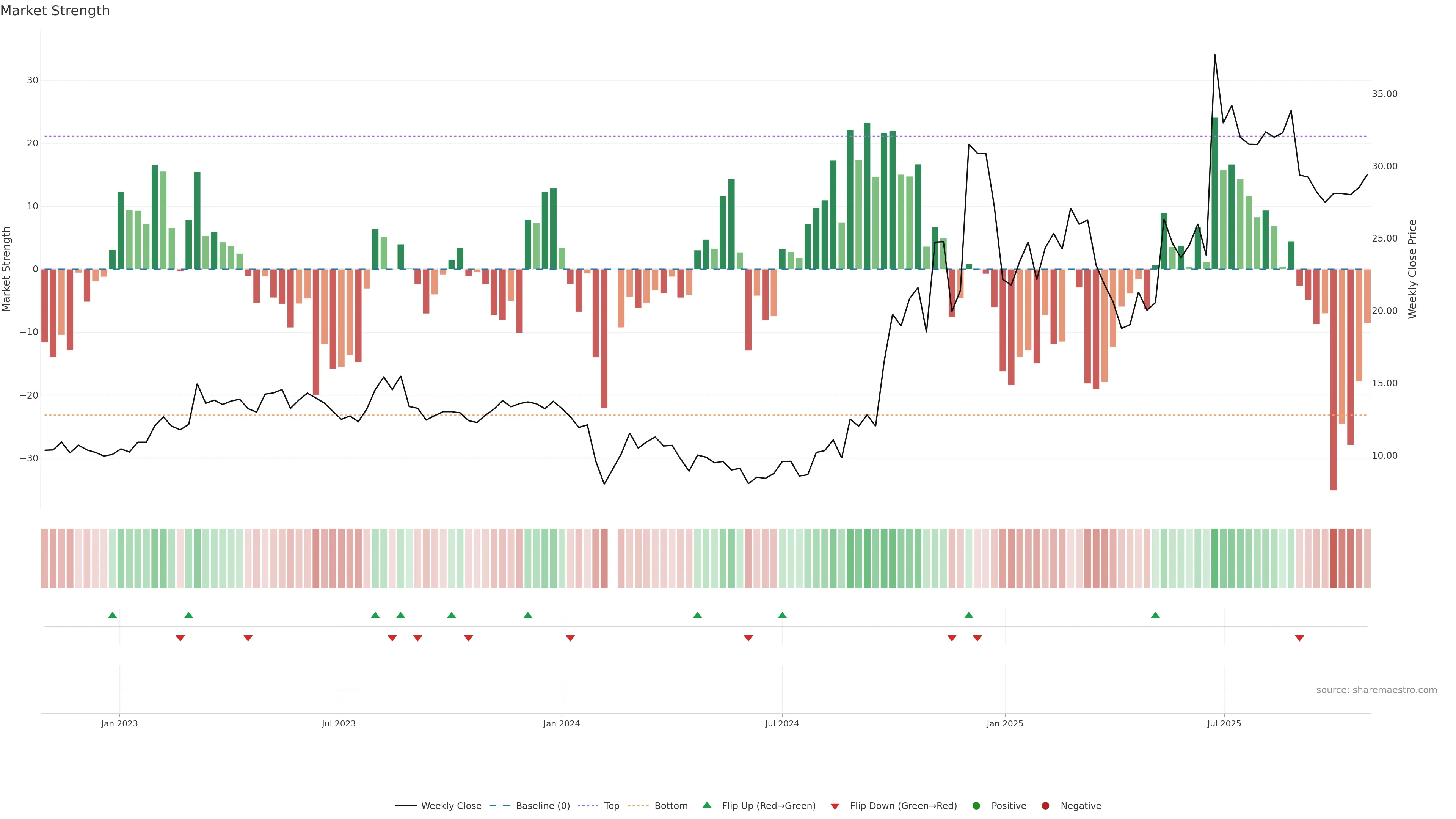Click the Jul 2025 x-axis label

point(1224,723)
